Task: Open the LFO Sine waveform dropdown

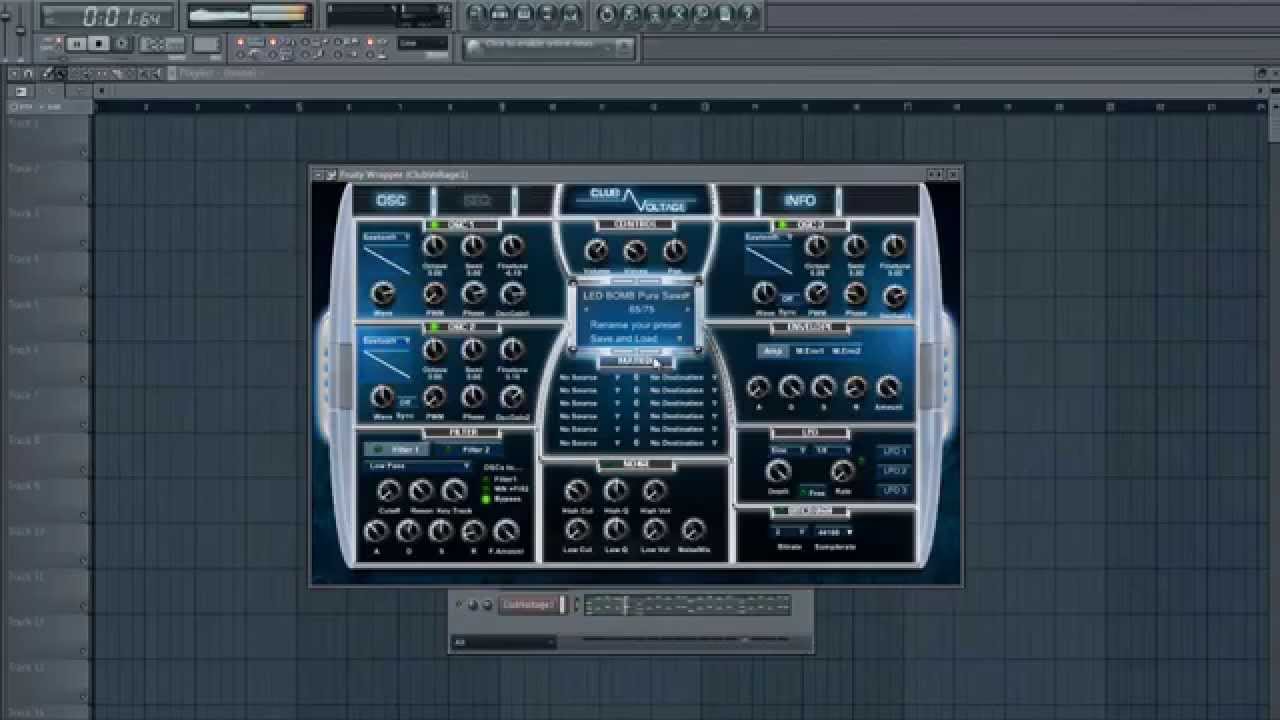Action: point(787,451)
